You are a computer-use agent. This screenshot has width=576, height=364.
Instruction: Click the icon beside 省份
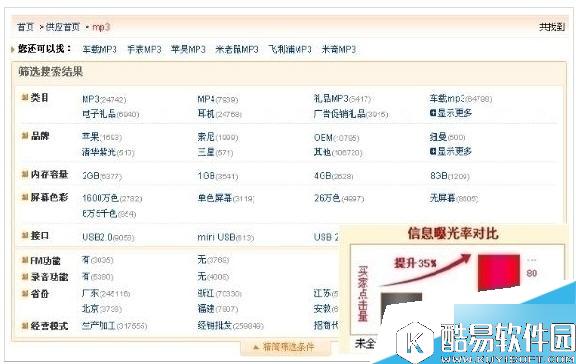click(x=25, y=293)
